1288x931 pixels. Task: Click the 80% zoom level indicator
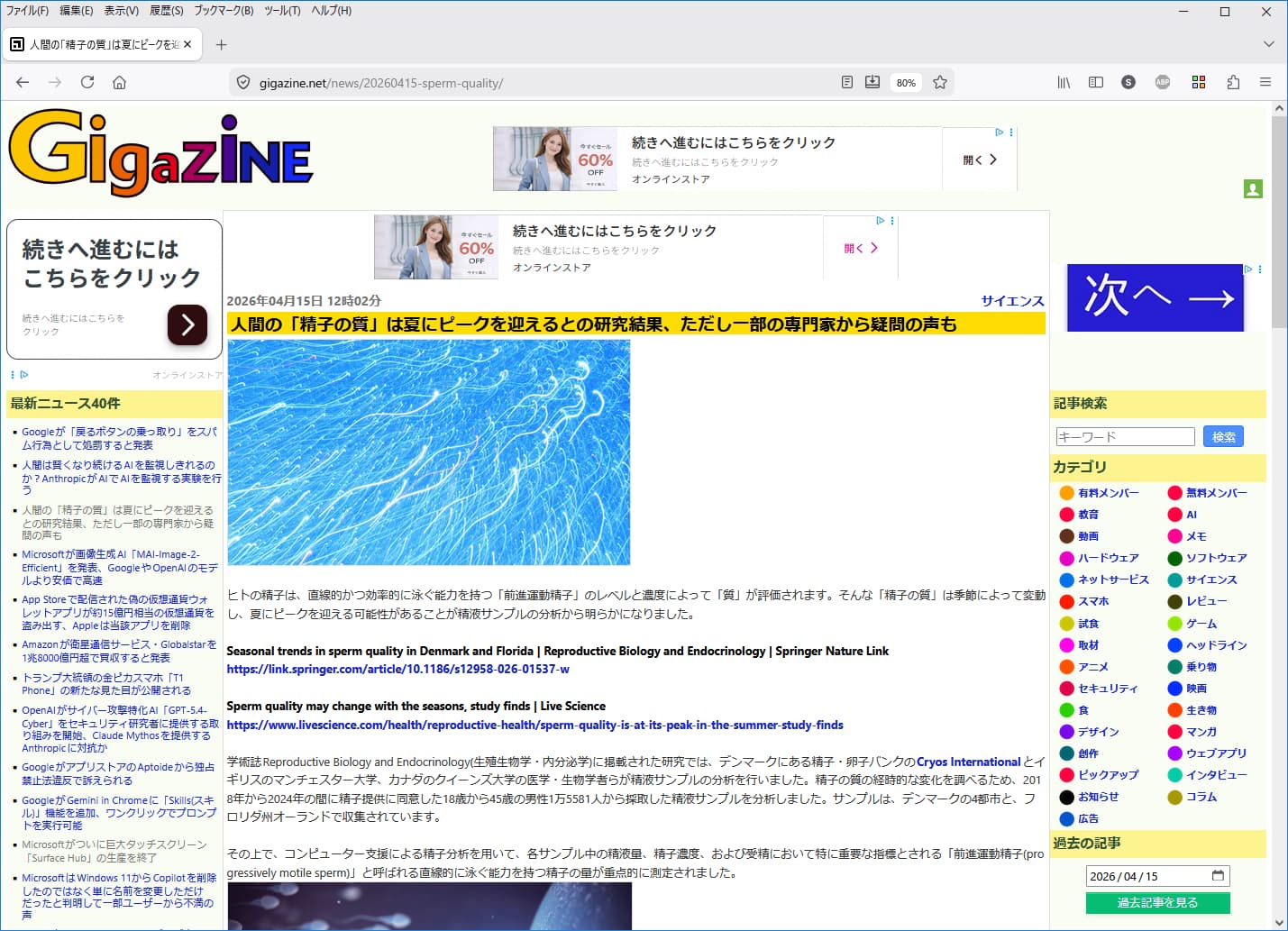click(906, 83)
